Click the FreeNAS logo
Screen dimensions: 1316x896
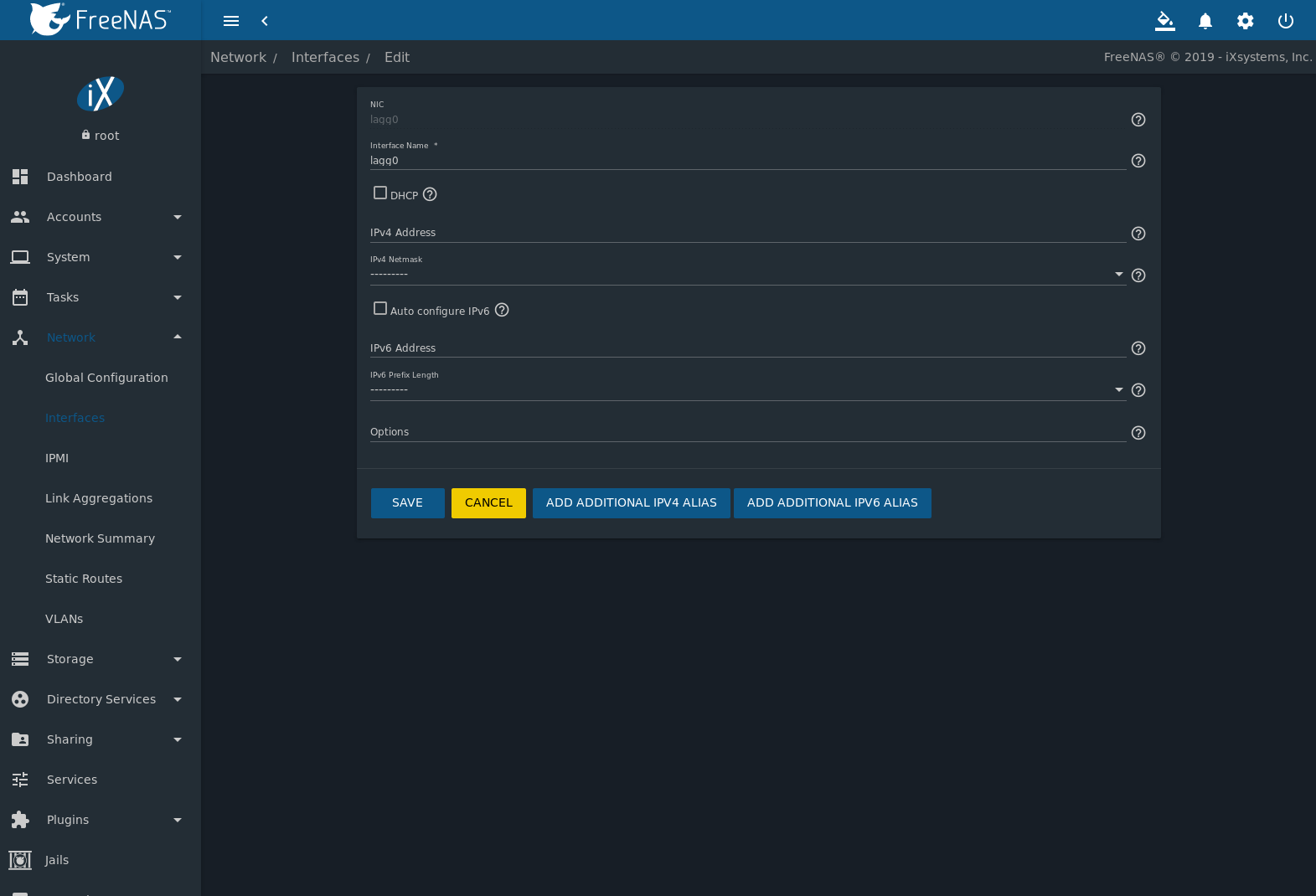click(100, 19)
